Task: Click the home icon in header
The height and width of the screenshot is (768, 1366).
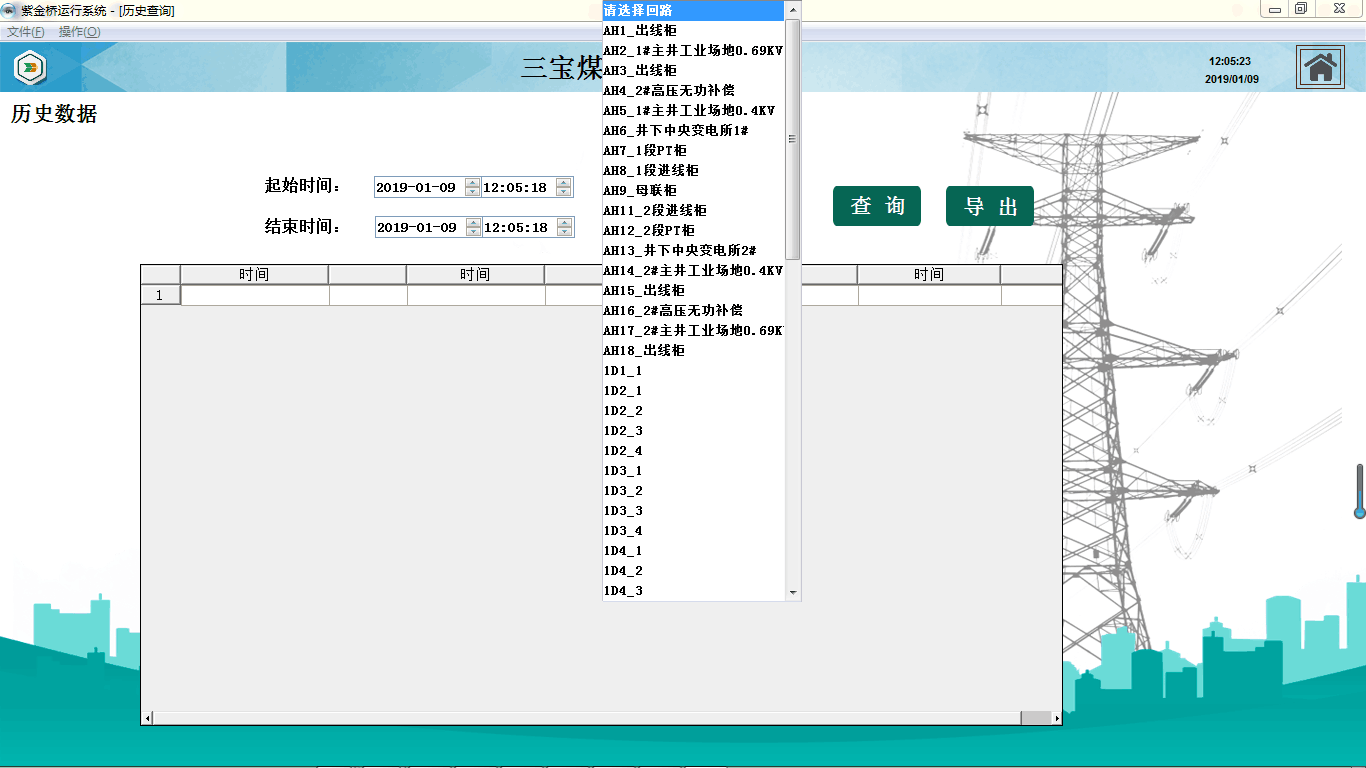Action: (1320, 68)
